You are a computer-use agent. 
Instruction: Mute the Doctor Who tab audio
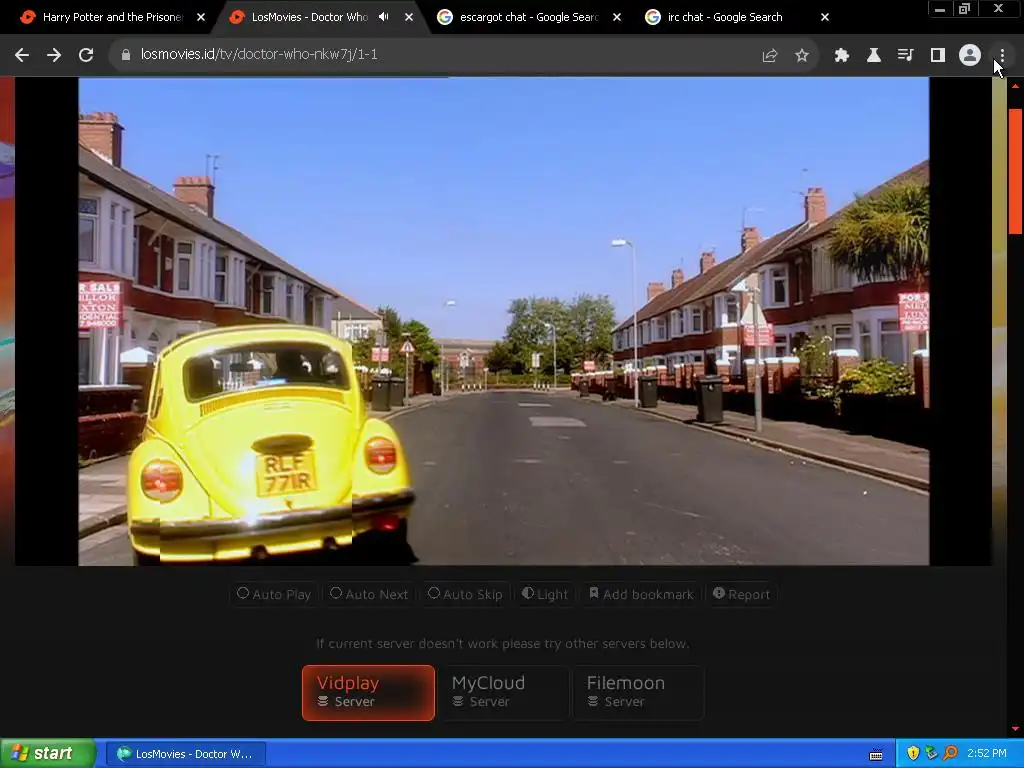pos(384,17)
